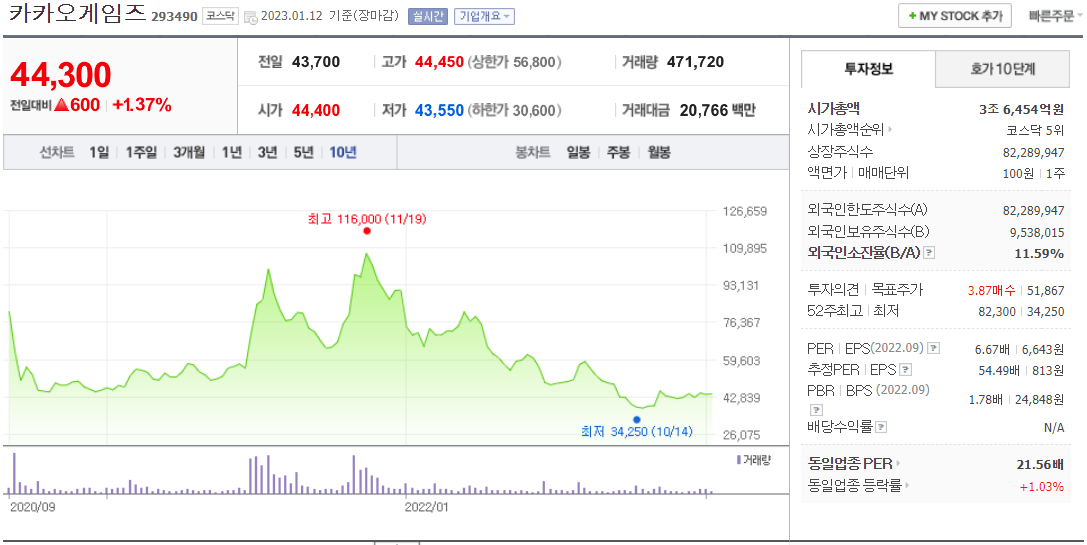Click the red 최고 point on the chart
Viewport: 1087px width, 545px height.
pos(367,231)
